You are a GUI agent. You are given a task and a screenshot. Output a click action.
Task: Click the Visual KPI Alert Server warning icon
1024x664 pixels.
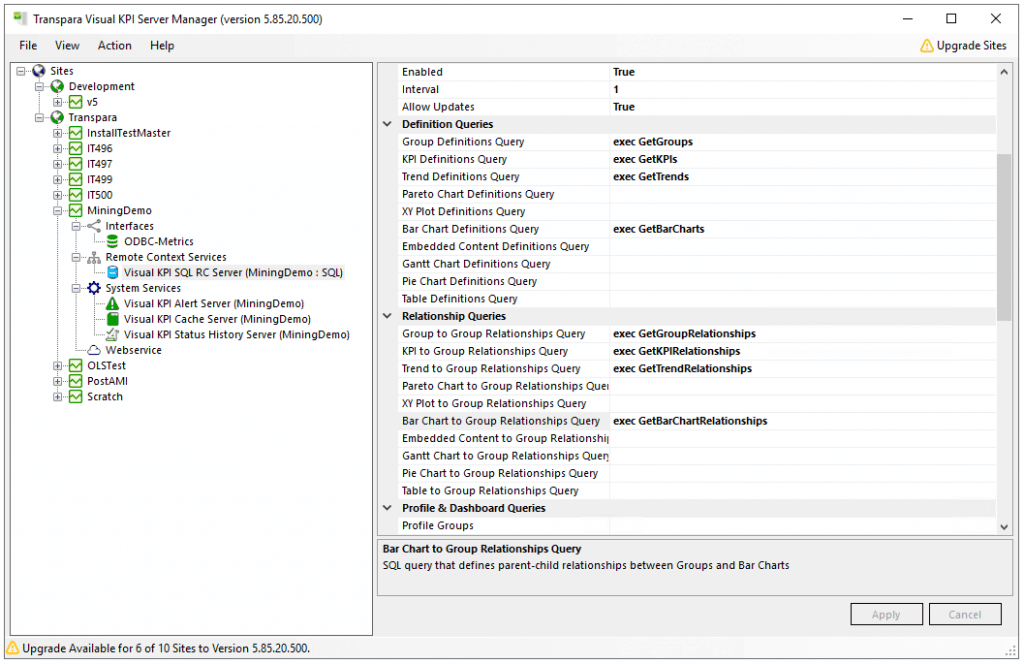pyautogui.click(x=113, y=304)
